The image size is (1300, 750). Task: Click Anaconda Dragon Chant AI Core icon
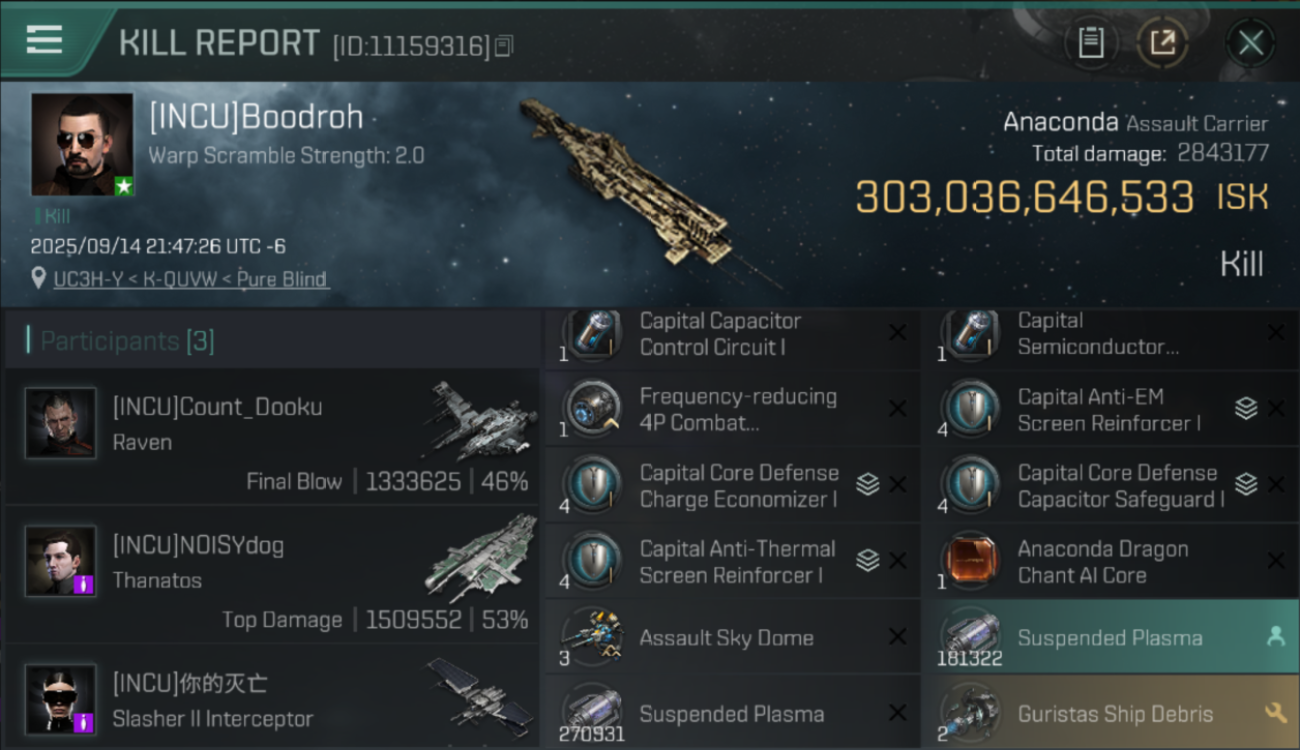point(971,561)
